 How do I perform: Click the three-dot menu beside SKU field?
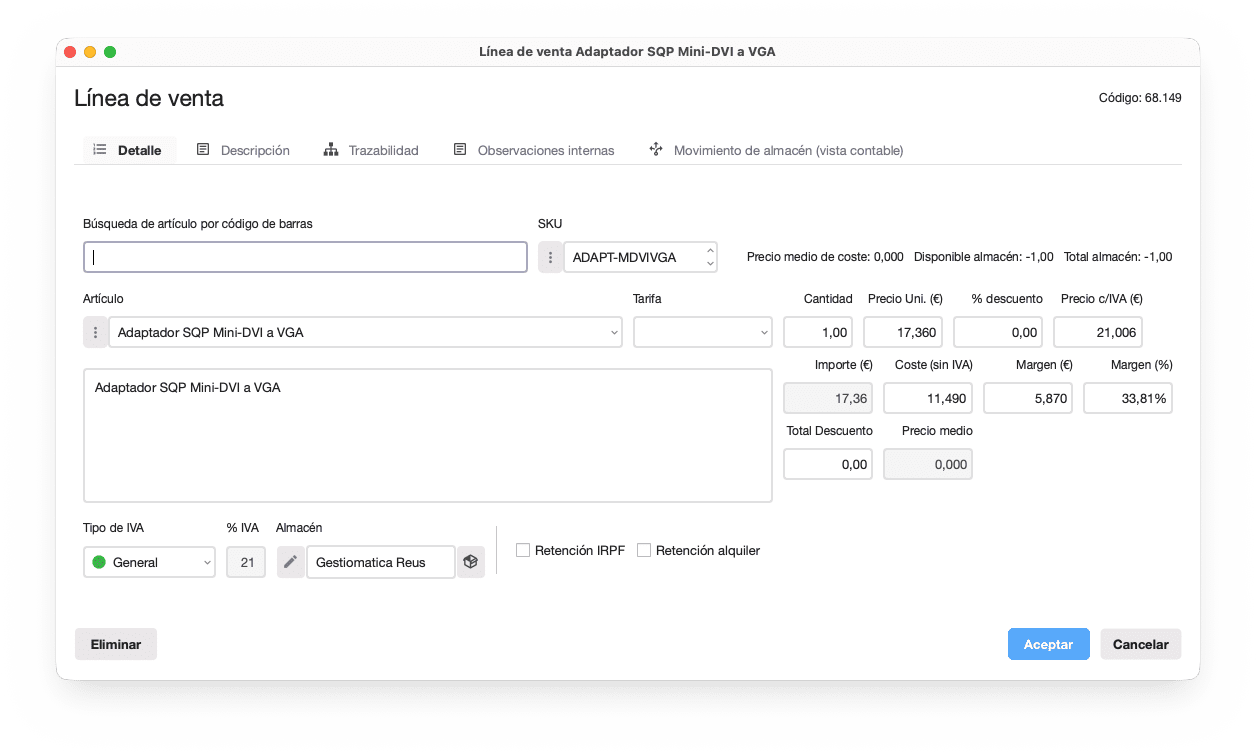(550, 257)
